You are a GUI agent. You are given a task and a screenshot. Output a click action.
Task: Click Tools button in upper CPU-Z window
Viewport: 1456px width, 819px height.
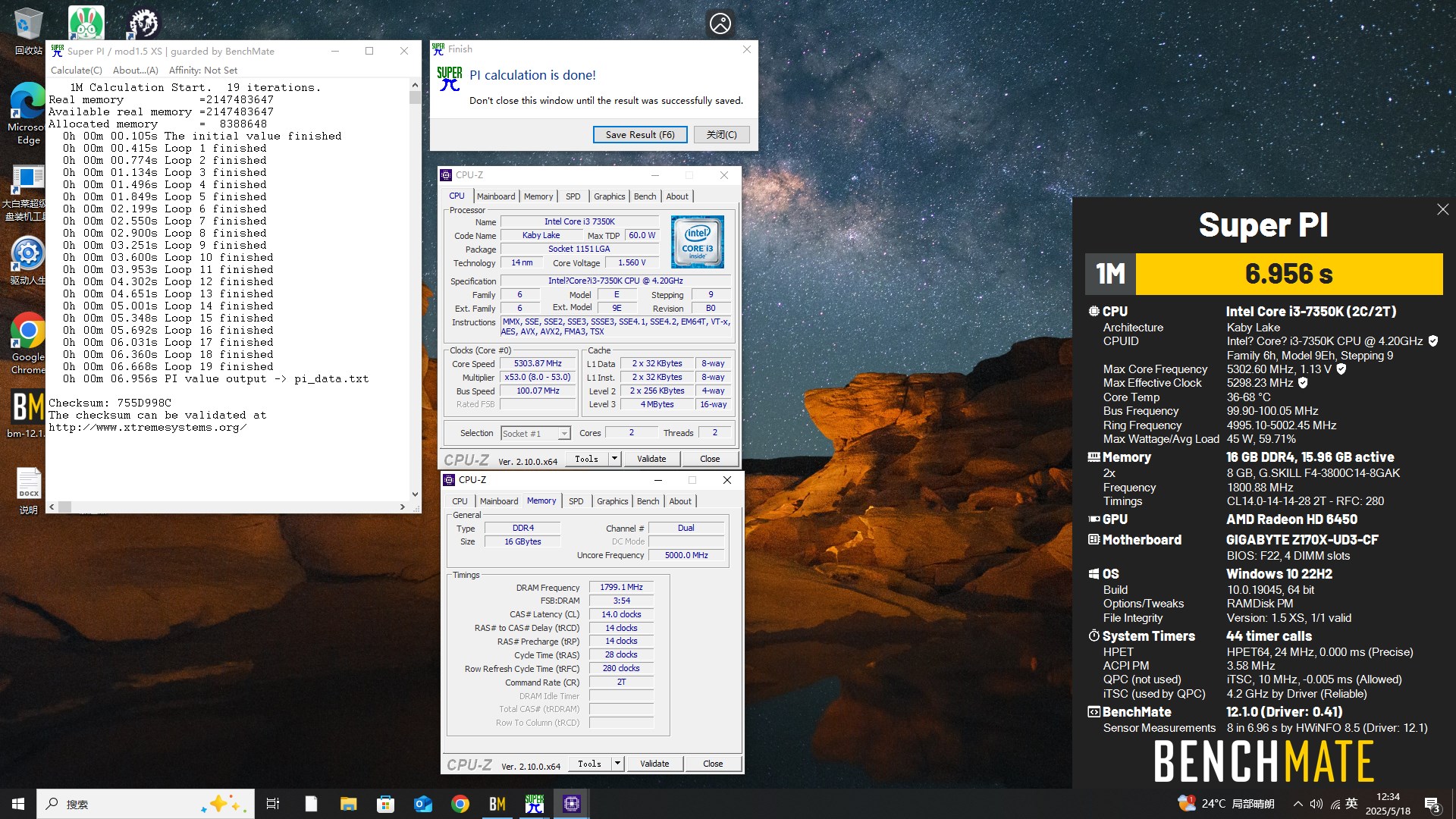(586, 459)
